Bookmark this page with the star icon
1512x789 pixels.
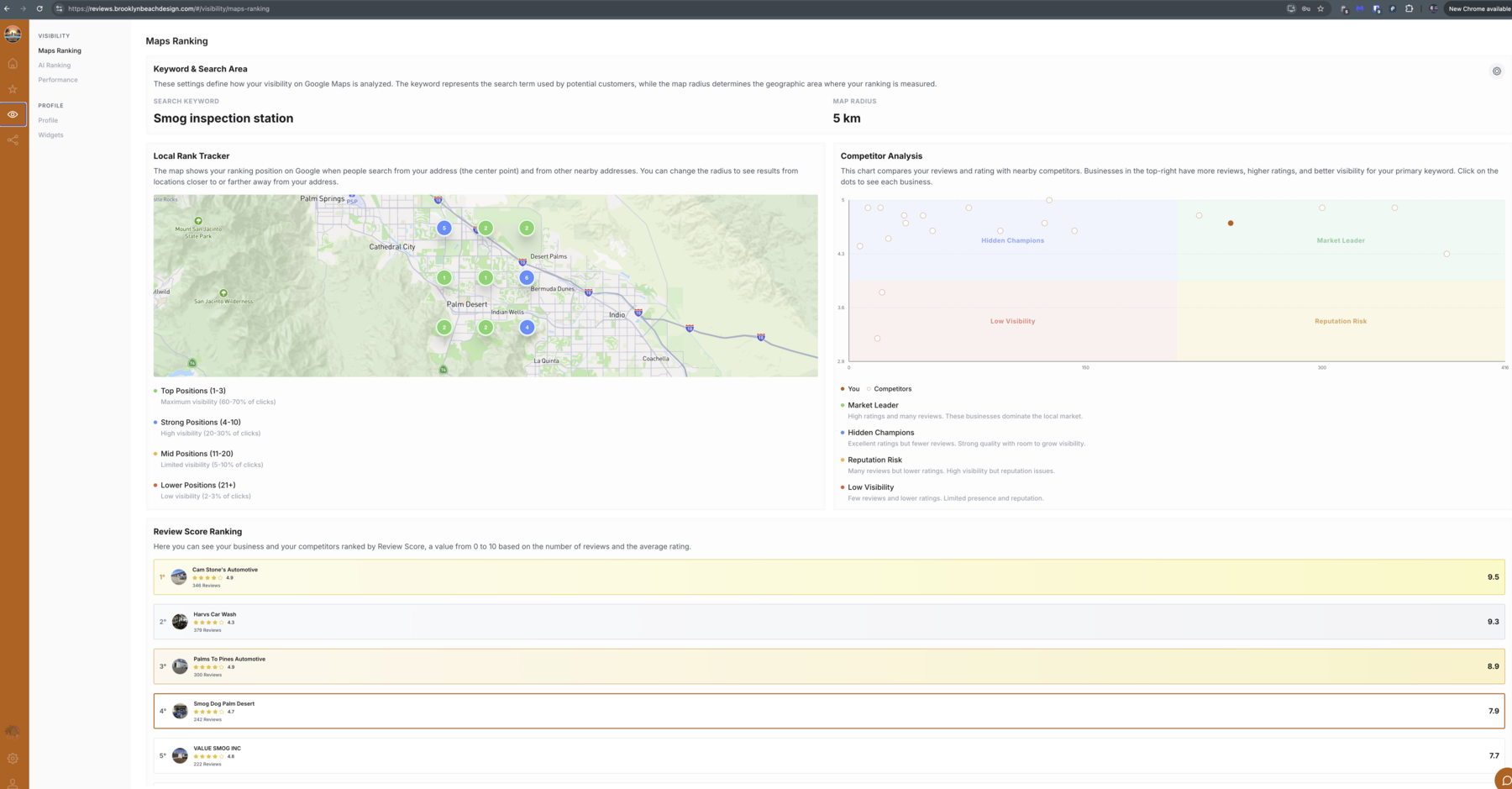click(x=1320, y=8)
